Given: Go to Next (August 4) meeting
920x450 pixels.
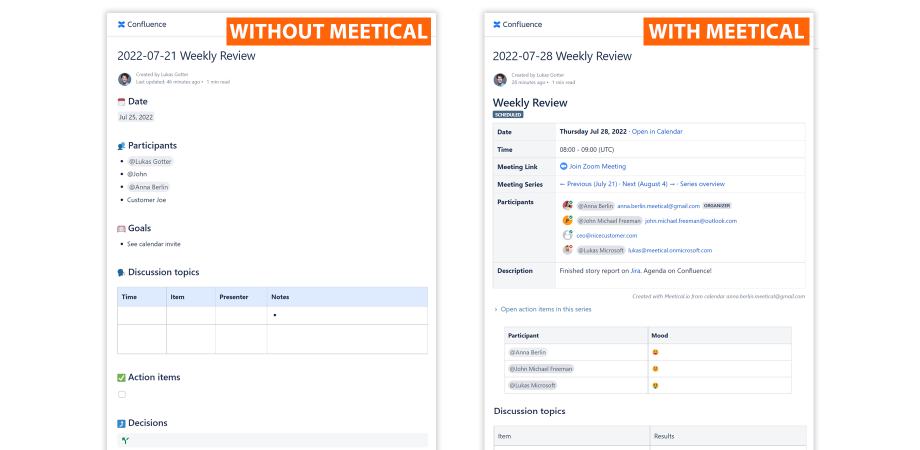Looking at the screenshot, I should [649, 184].
